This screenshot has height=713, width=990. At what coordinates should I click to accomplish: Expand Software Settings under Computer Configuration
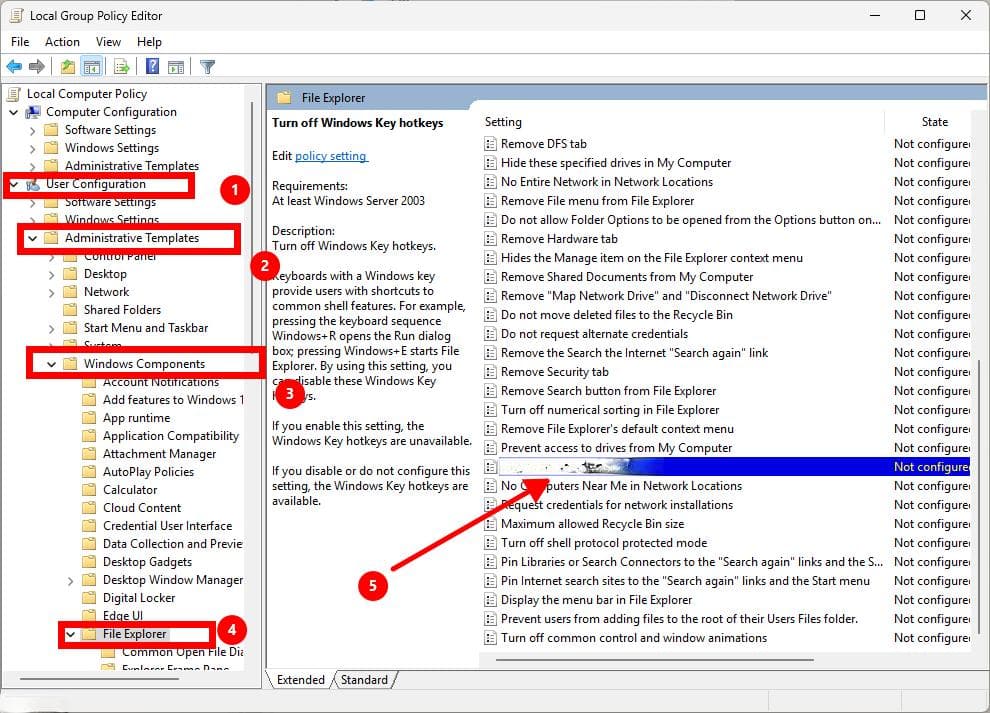(32, 131)
